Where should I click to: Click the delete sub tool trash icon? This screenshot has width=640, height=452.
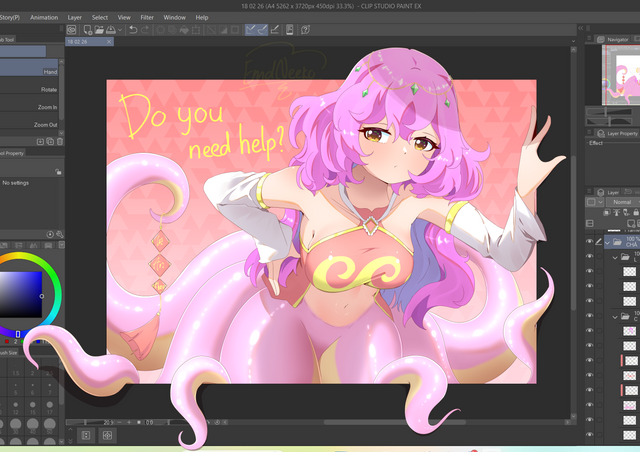tap(60, 142)
